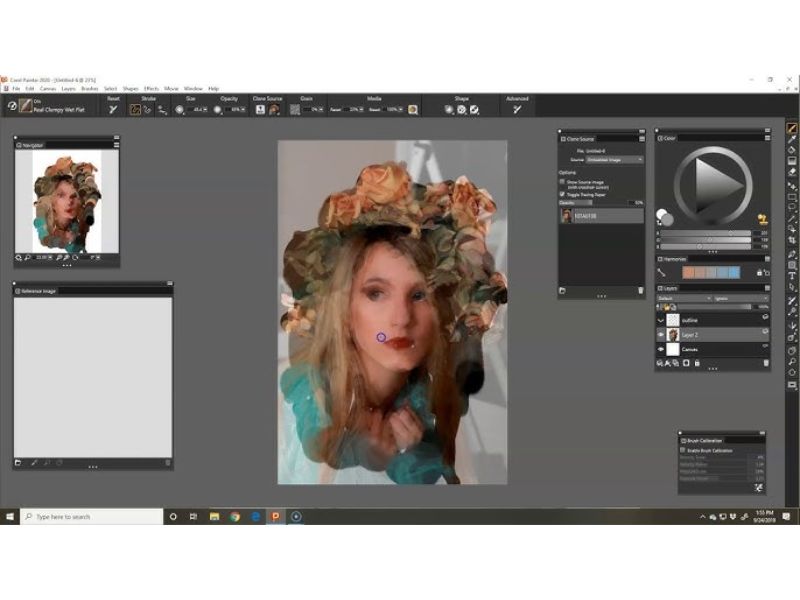Uncheck Toggle Tracing Paper in Clone Source
The image size is (800, 600).
click(561, 194)
